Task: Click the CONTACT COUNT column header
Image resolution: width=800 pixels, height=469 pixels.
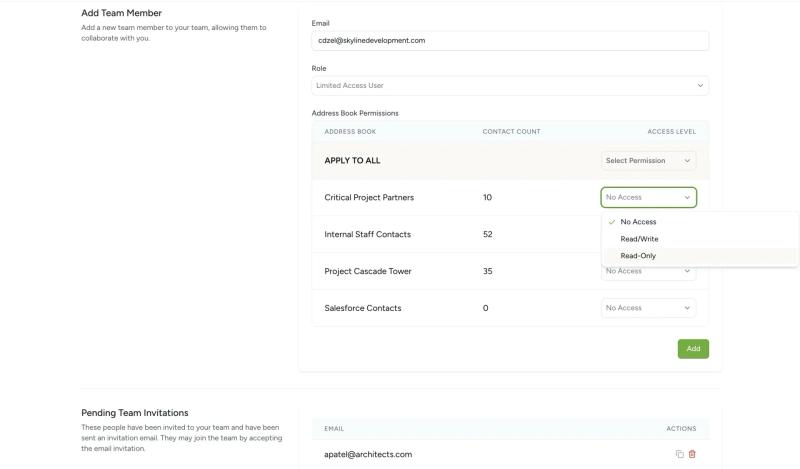Action: [x=511, y=132]
